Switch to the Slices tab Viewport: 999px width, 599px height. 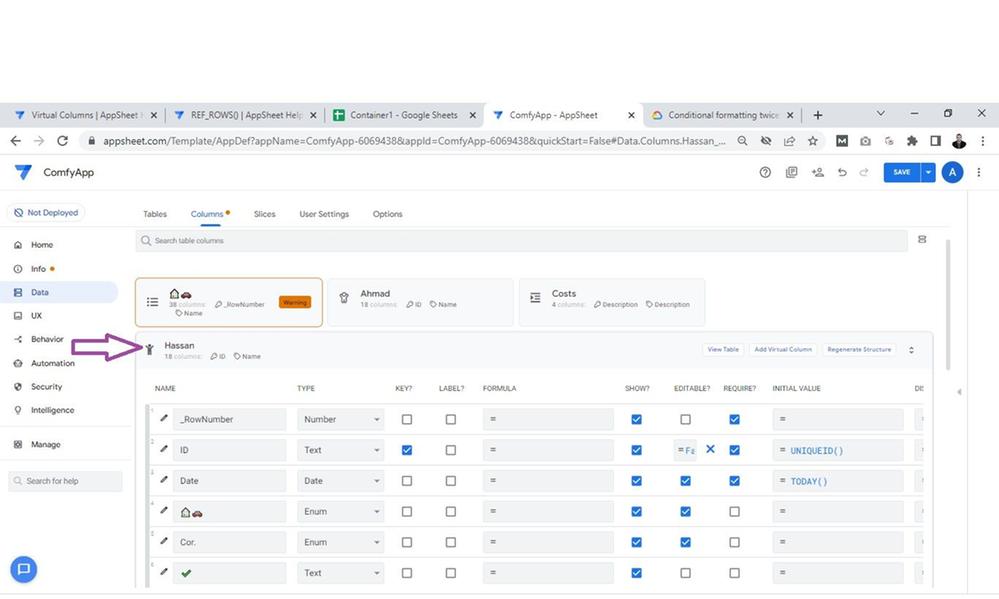264,214
